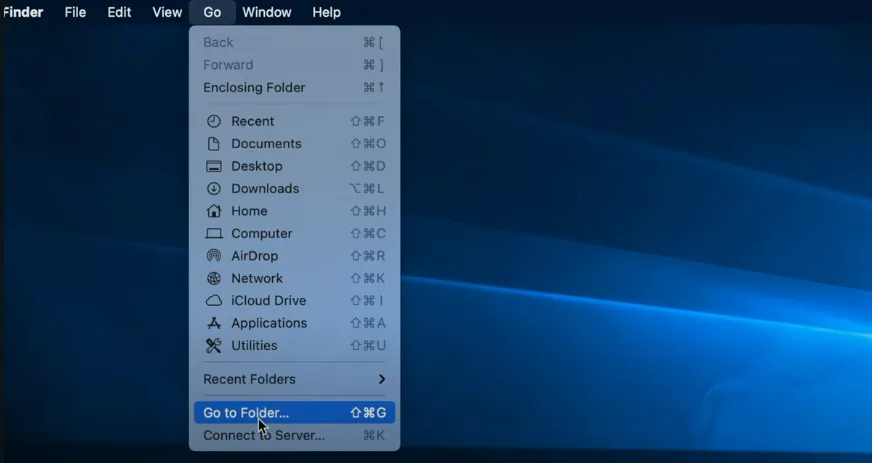
Task: Select Utilities in the Go menu
Action: [294, 345]
